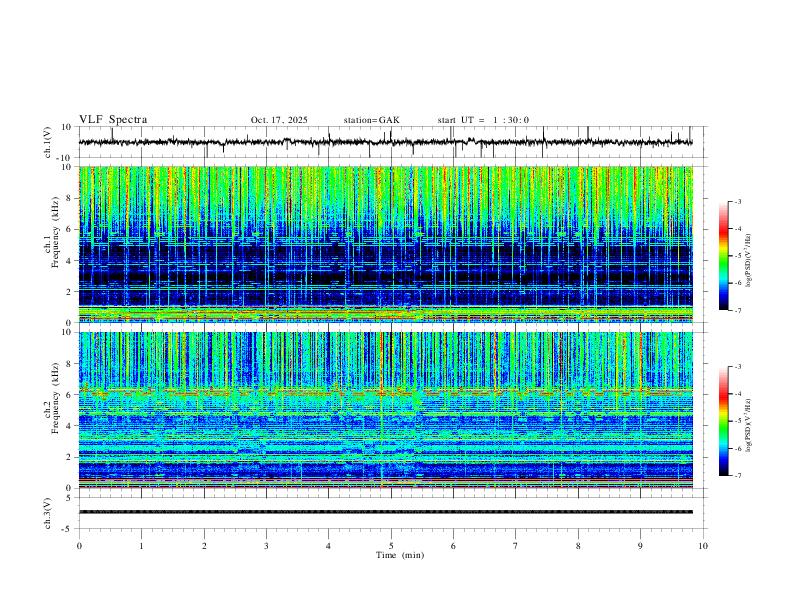Click the "VLF Spectra" plot title

point(113,120)
